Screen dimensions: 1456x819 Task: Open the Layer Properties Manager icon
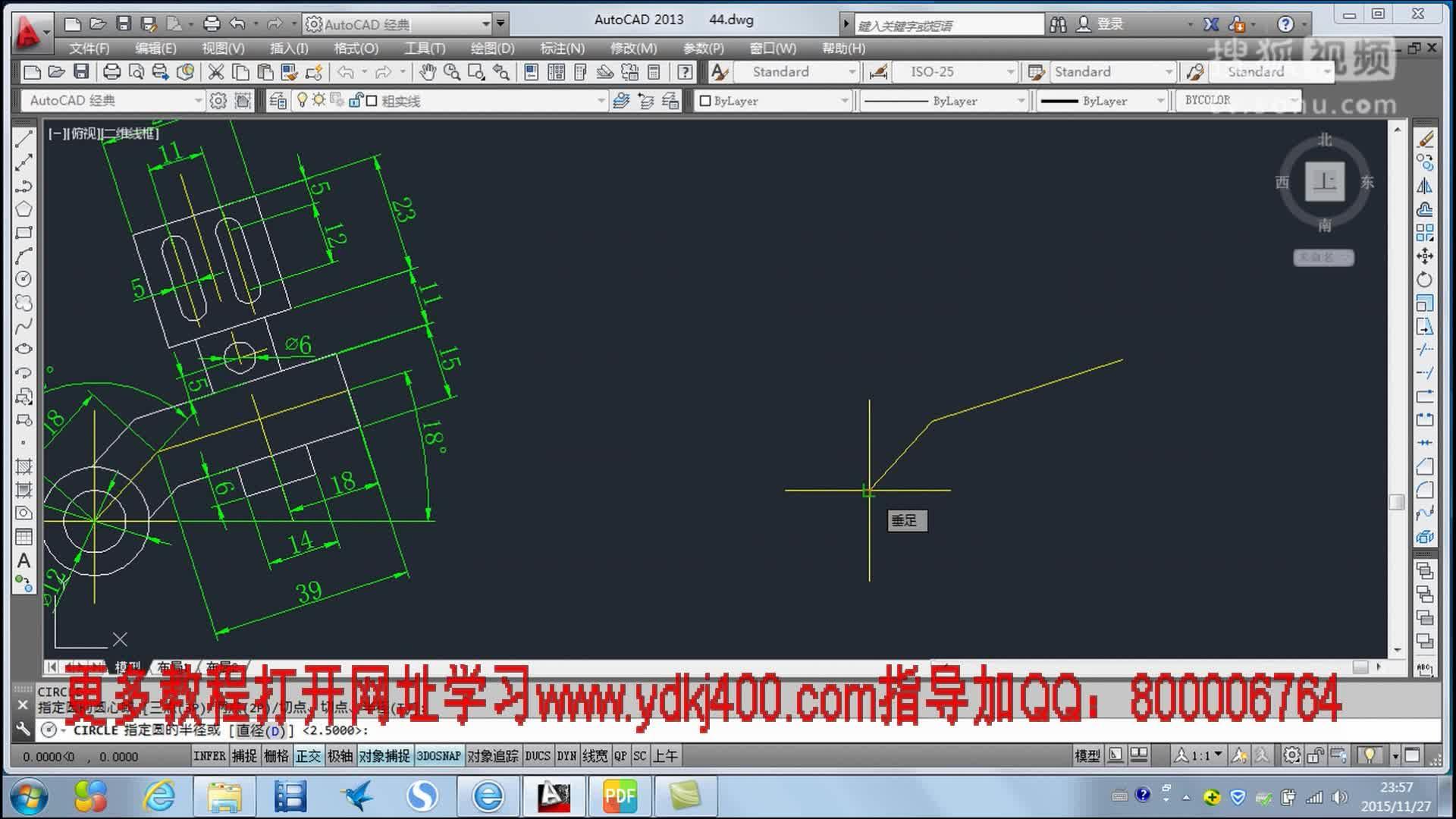[278, 100]
